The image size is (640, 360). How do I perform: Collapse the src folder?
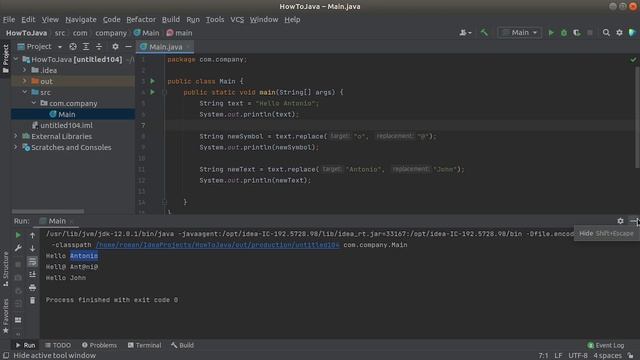click(x=25, y=92)
